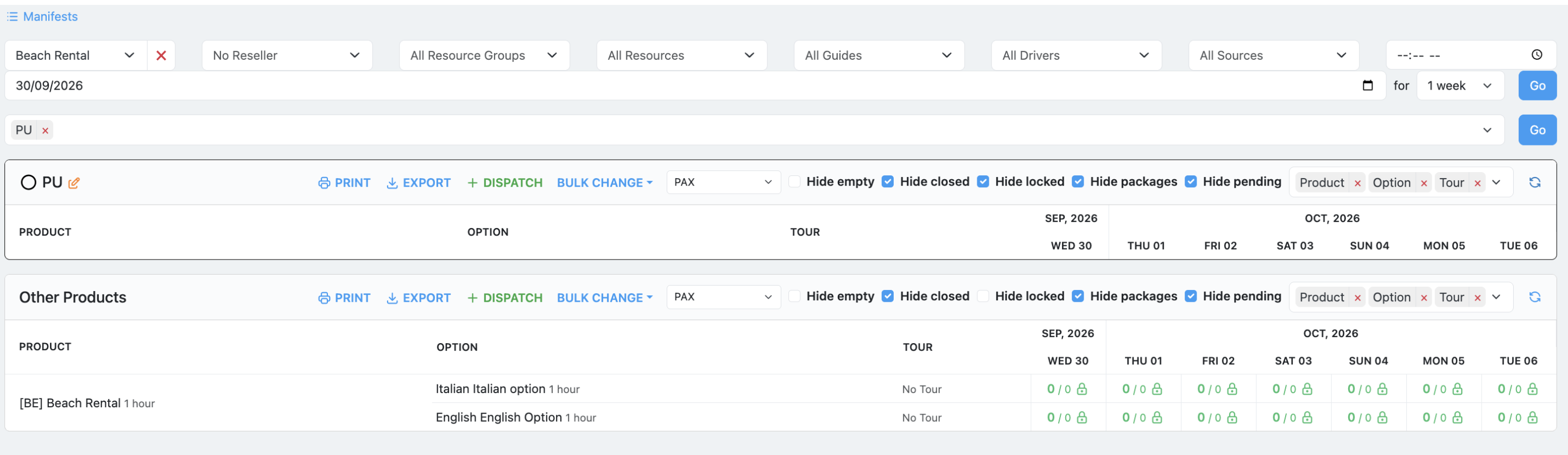Uncheck Hide locked in PU section

(x=982, y=181)
